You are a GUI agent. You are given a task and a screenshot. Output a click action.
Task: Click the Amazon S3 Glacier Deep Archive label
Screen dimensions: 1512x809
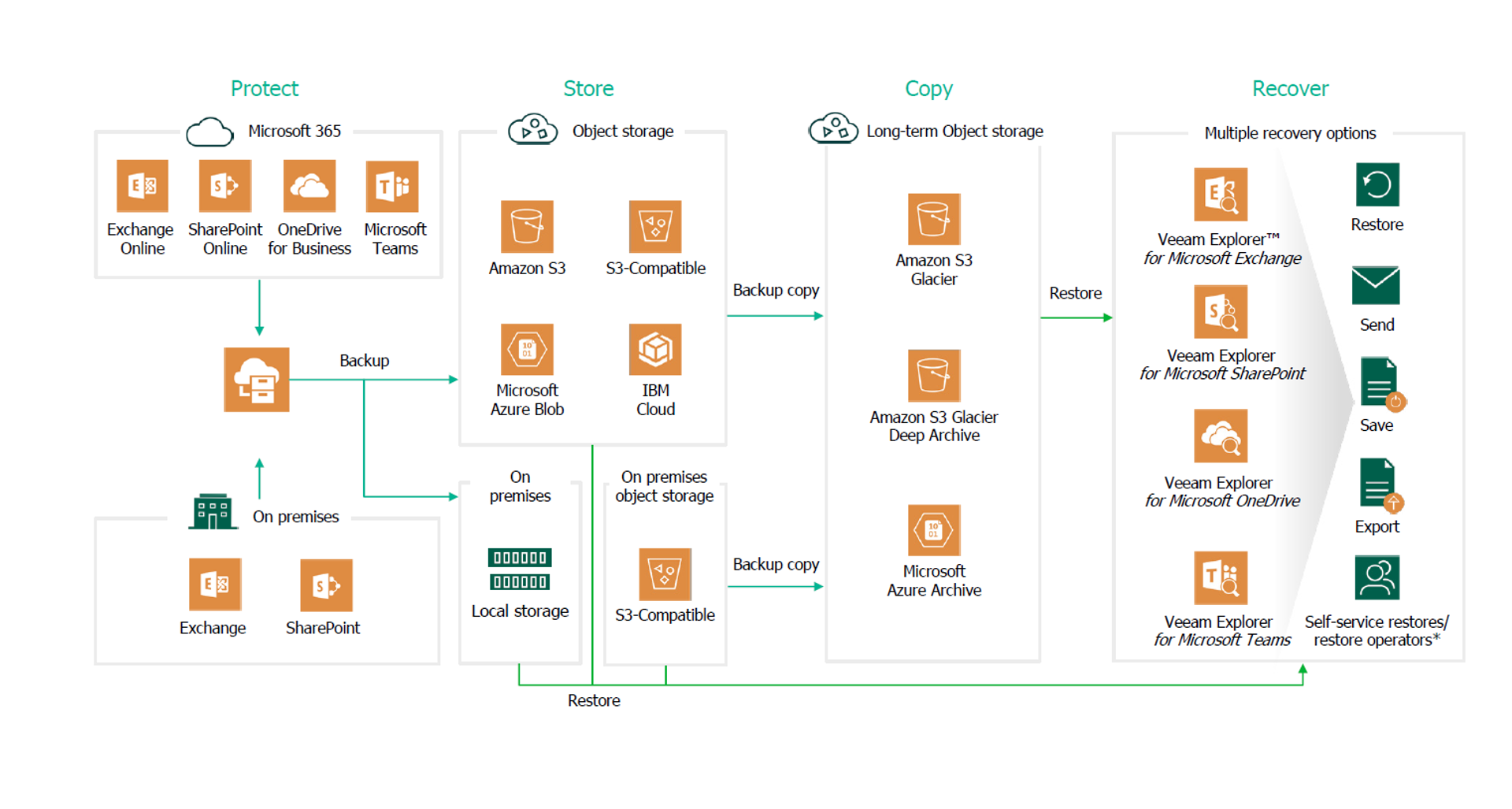pos(934,426)
